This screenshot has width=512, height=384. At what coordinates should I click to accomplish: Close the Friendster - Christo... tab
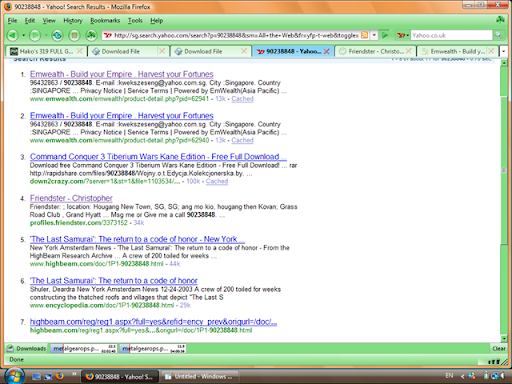point(409,51)
